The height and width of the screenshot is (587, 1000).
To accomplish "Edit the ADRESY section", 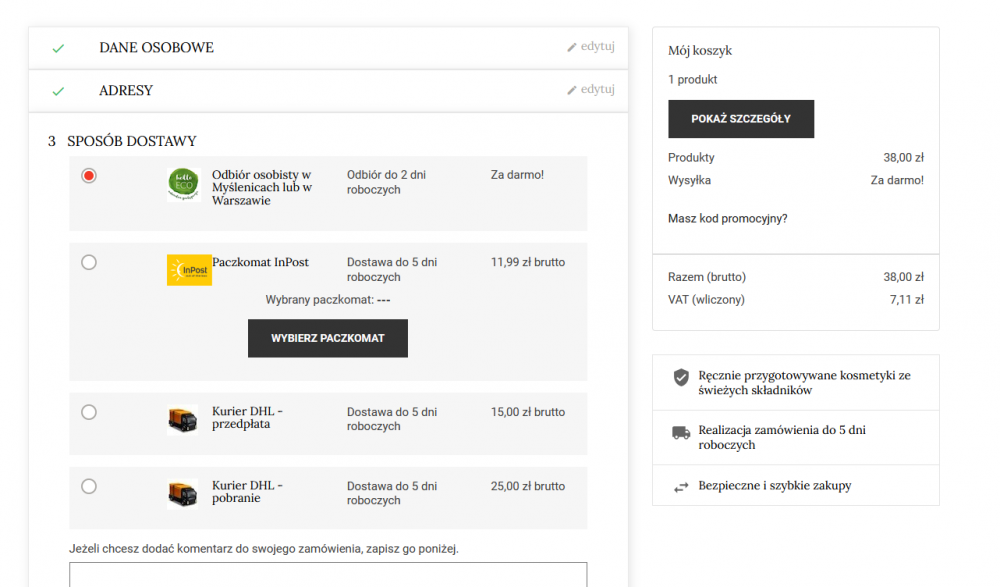I will tap(591, 89).
